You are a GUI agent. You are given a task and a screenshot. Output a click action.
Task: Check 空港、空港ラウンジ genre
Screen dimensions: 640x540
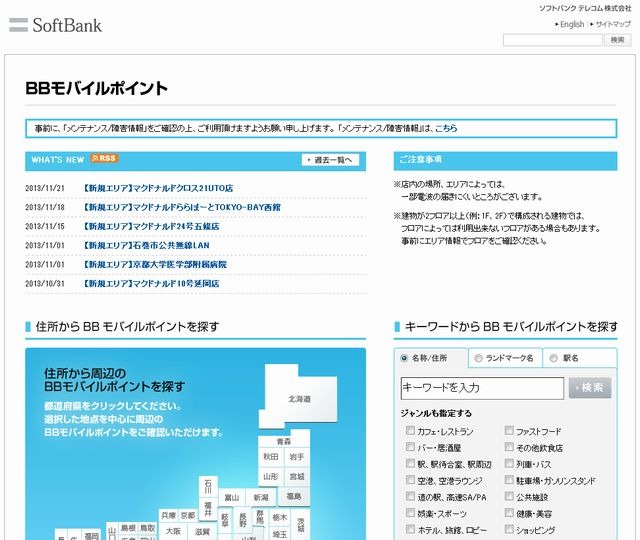(x=411, y=480)
